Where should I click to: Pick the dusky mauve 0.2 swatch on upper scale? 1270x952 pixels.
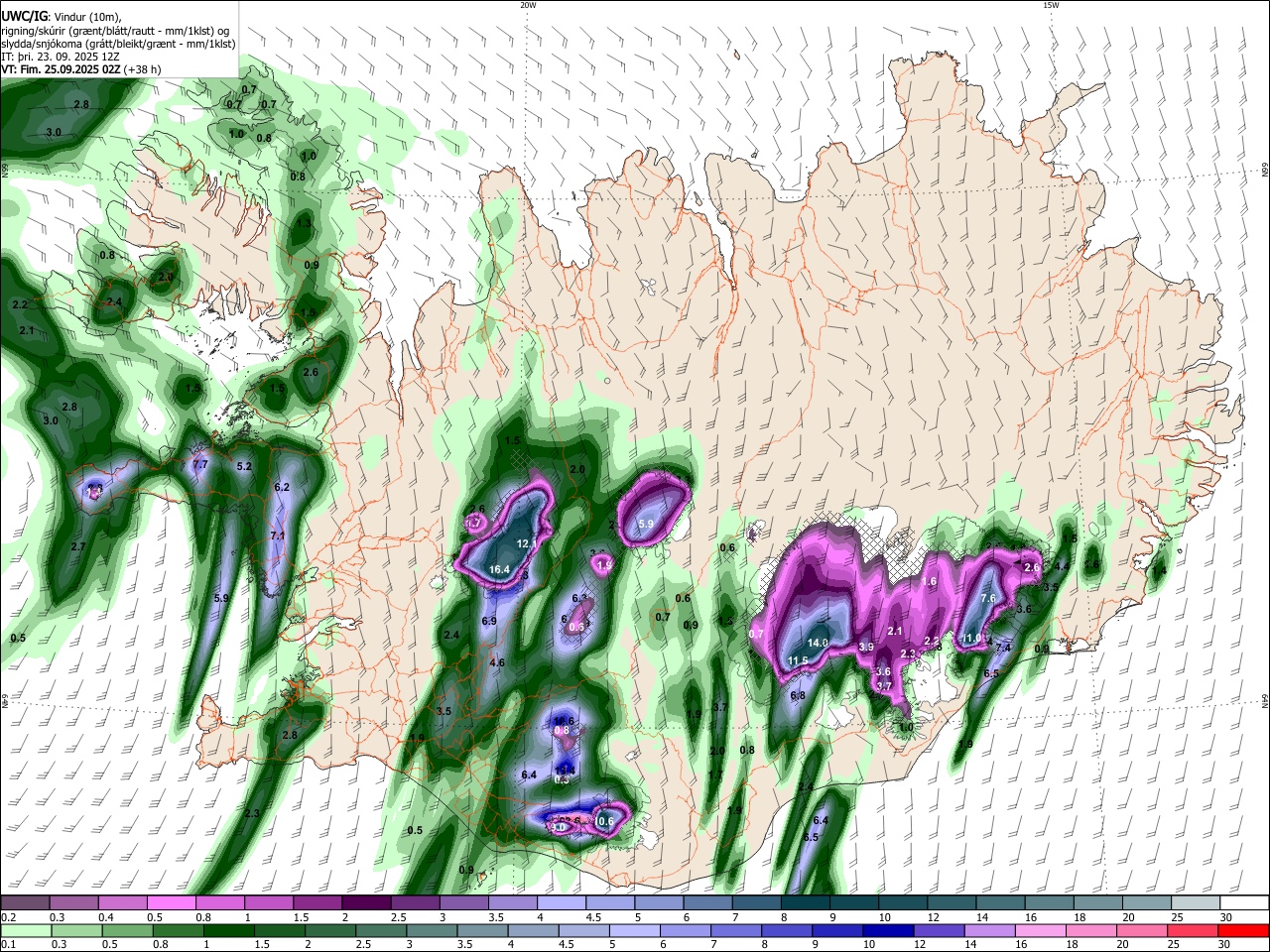(25, 903)
